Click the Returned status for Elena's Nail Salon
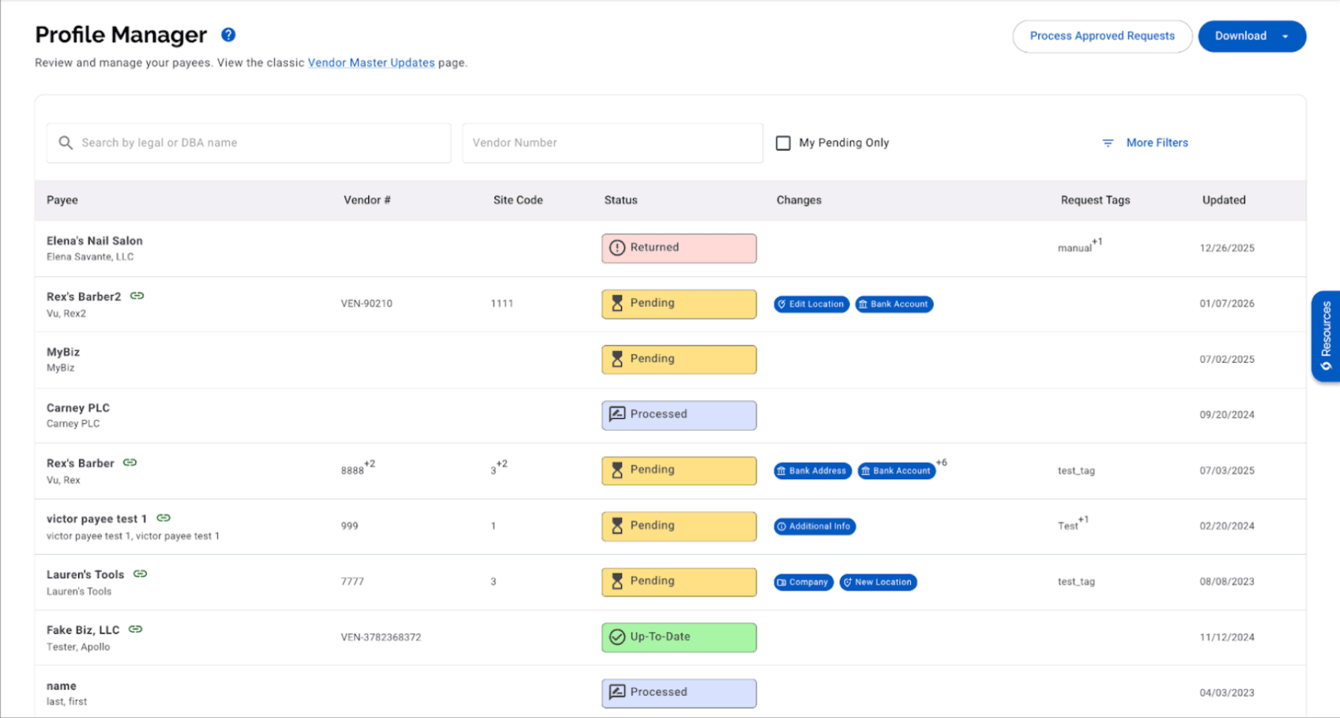The width and height of the screenshot is (1340, 718). tap(679, 248)
